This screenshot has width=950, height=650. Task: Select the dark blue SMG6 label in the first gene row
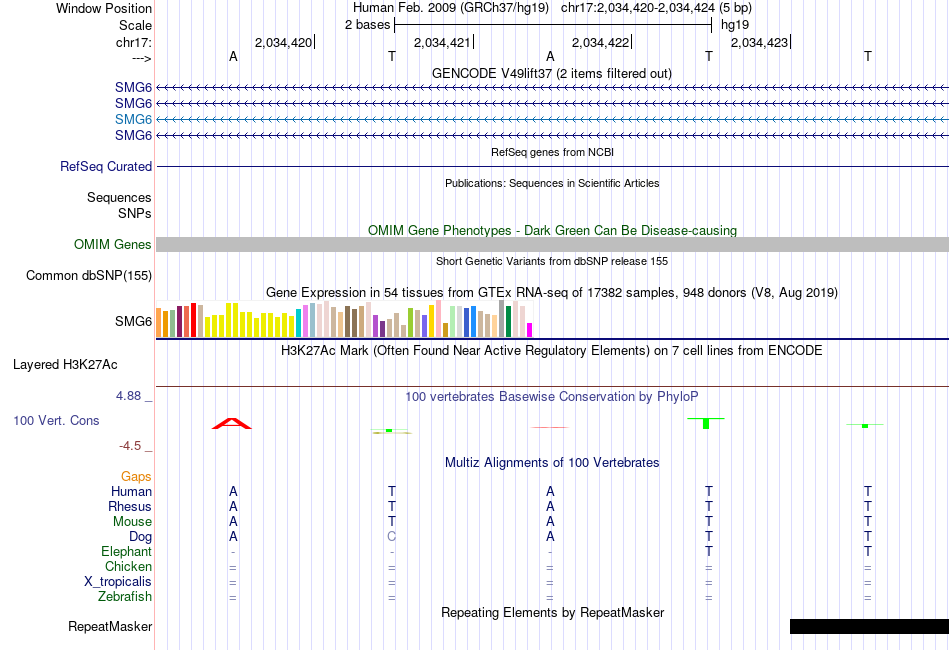point(133,88)
